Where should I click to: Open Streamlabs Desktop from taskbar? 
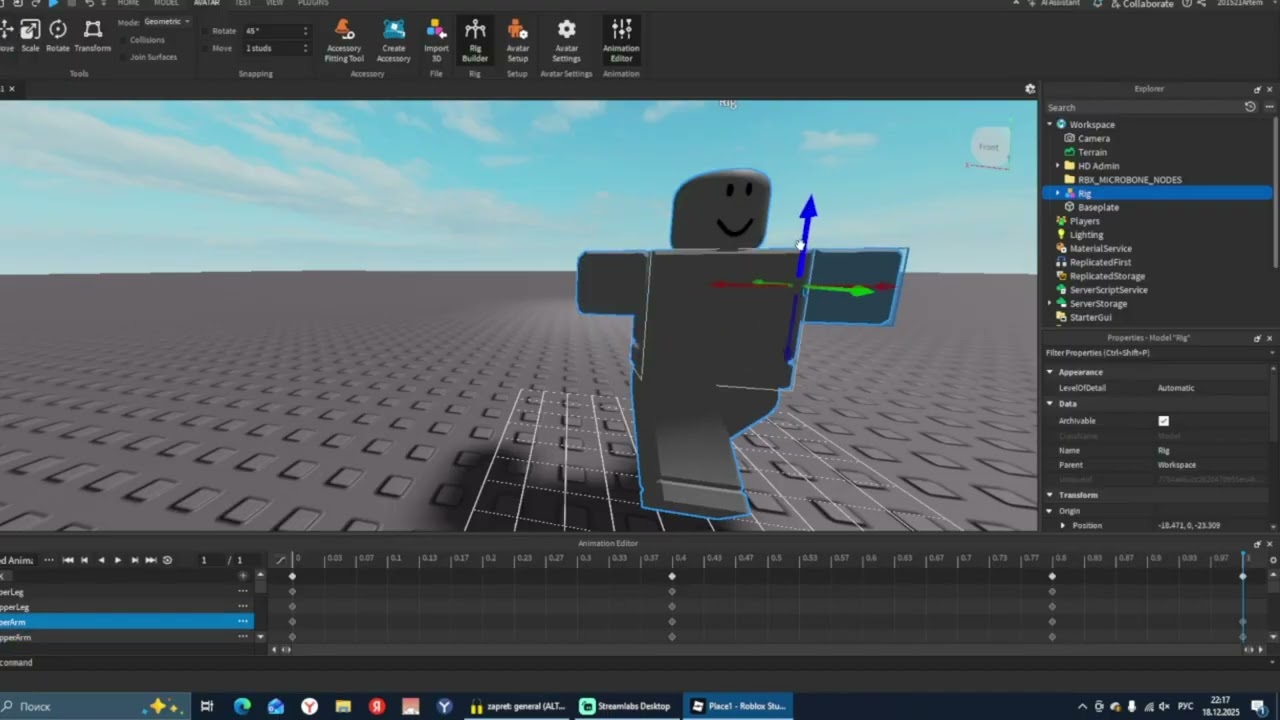pos(625,706)
